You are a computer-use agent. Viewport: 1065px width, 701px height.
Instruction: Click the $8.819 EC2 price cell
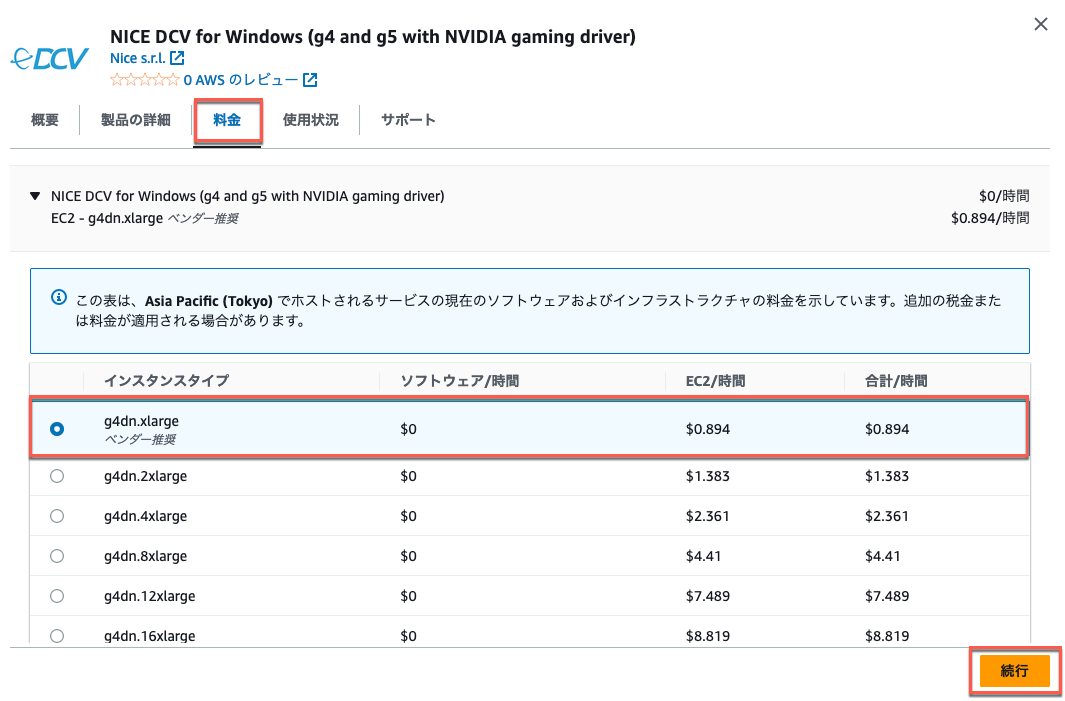708,636
